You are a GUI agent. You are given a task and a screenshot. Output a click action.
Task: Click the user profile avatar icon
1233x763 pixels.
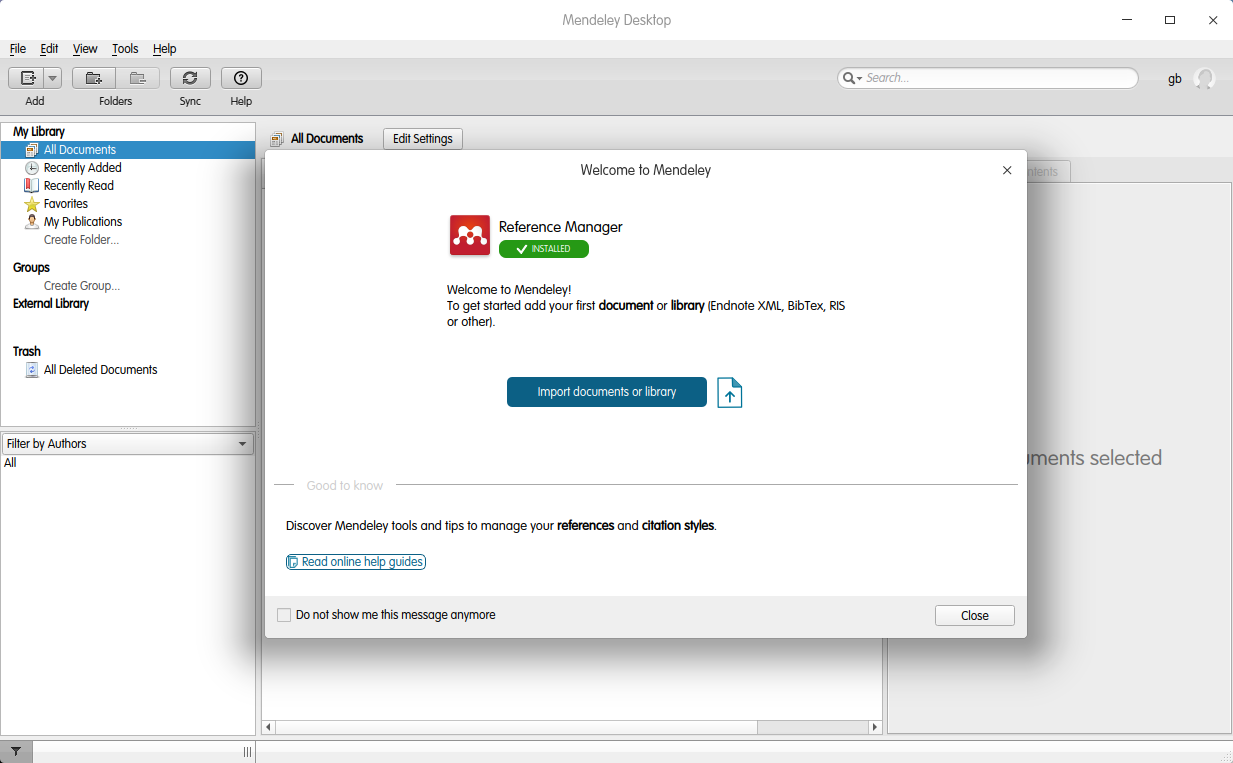click(1205, 79)
